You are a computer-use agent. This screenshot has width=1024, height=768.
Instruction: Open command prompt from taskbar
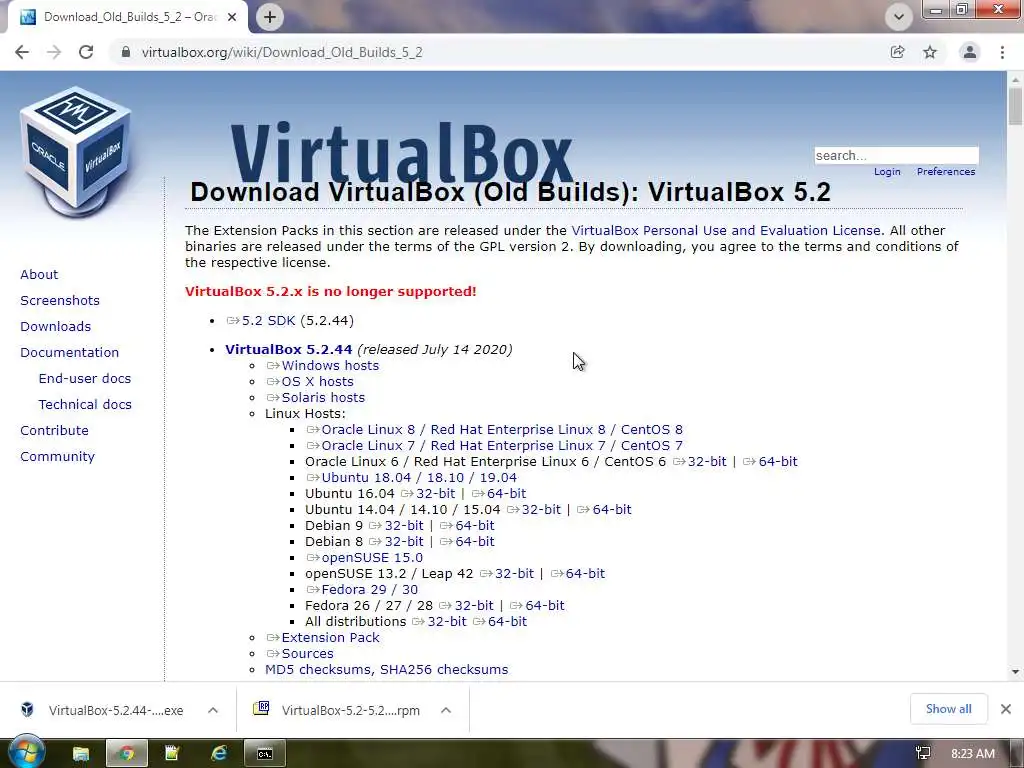click(x=264, y=754)
